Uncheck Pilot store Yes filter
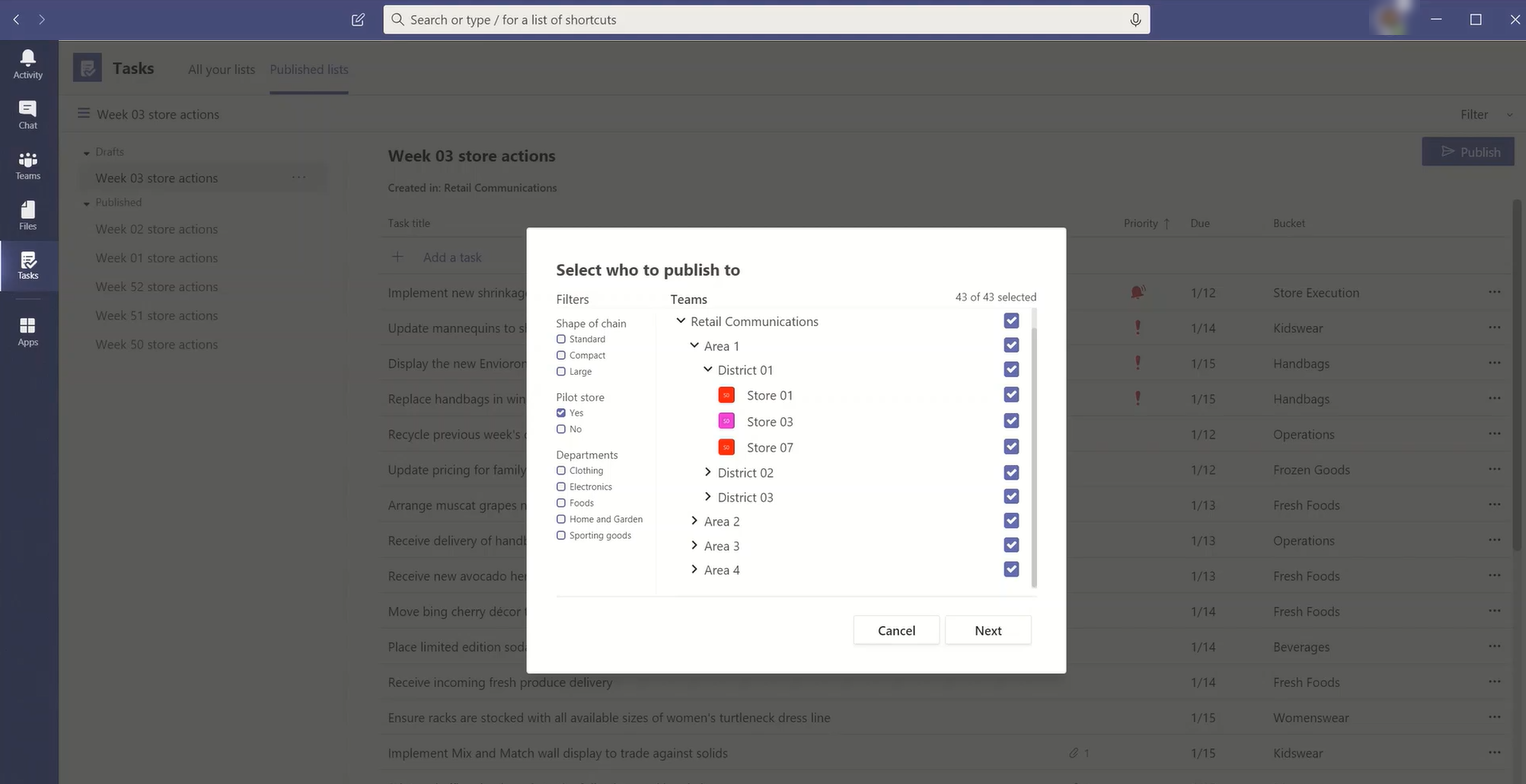This screenshot has width=1526, height=784. 561,413
